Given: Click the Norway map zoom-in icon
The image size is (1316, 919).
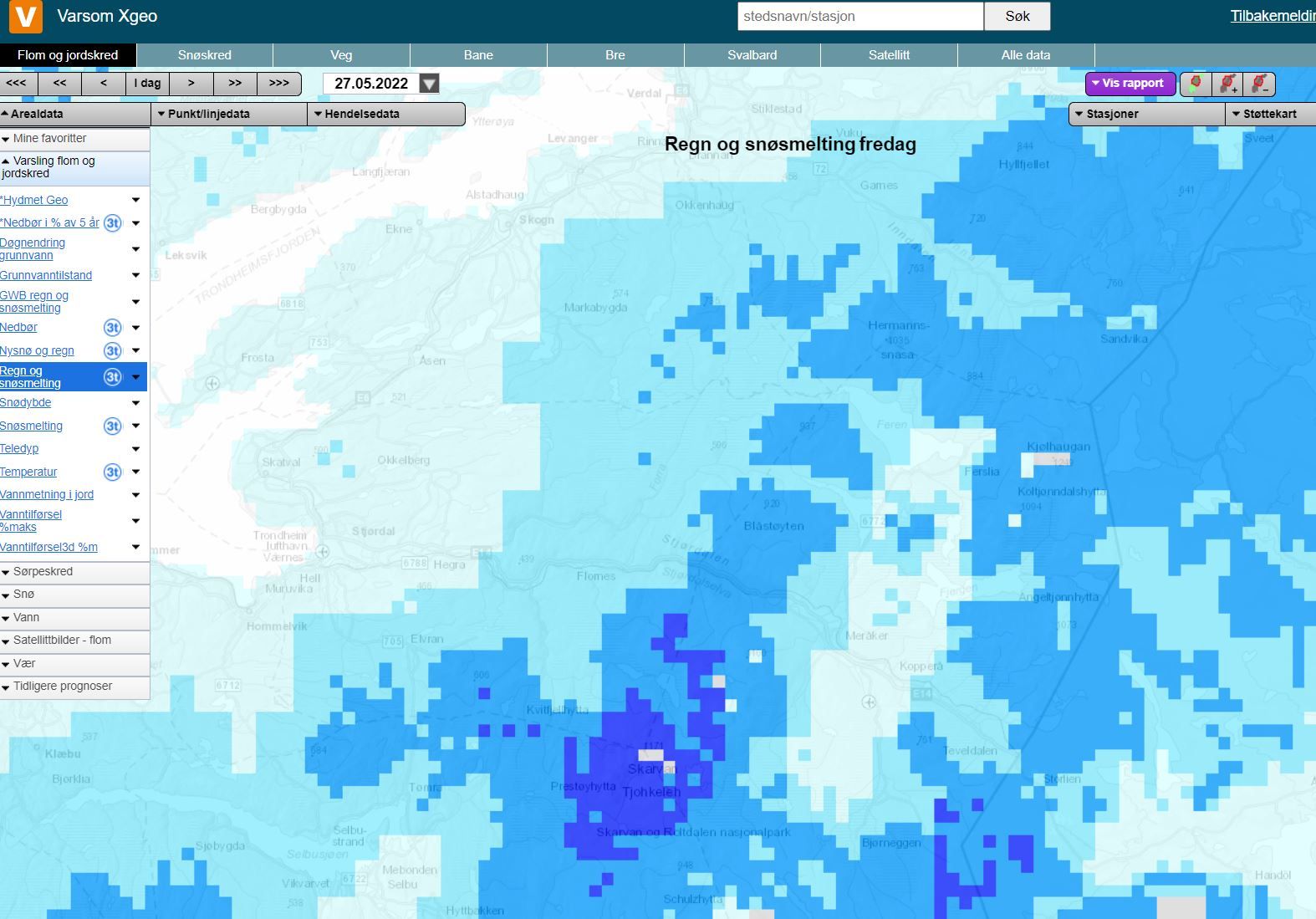Looking at the screenshot, I should (x=1227, y=84).
